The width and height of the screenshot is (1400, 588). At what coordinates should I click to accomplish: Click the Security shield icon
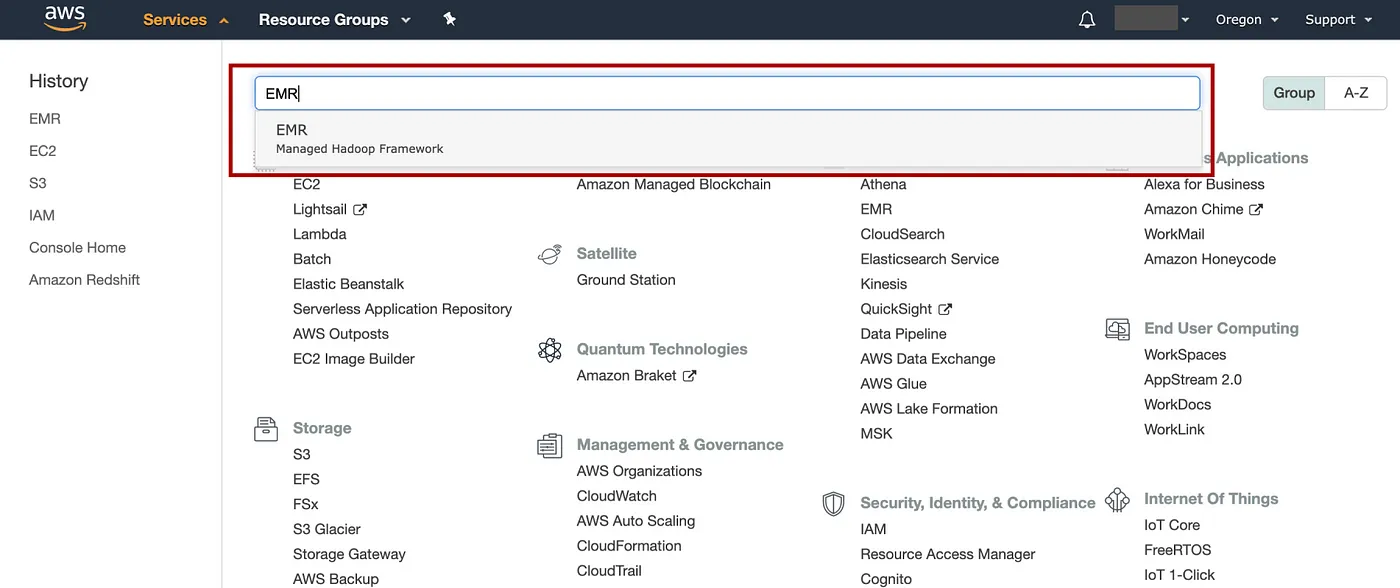coord(833,503)
